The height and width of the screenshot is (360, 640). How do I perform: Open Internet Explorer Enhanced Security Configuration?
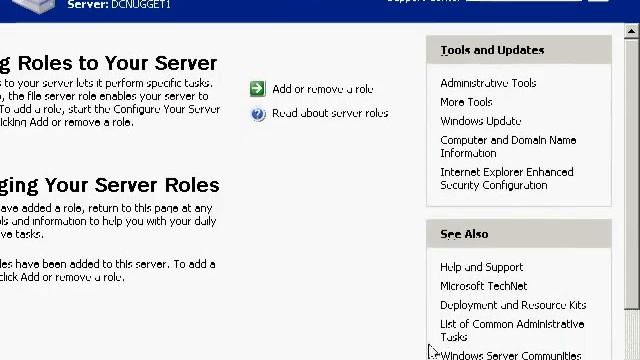[507, 178]
